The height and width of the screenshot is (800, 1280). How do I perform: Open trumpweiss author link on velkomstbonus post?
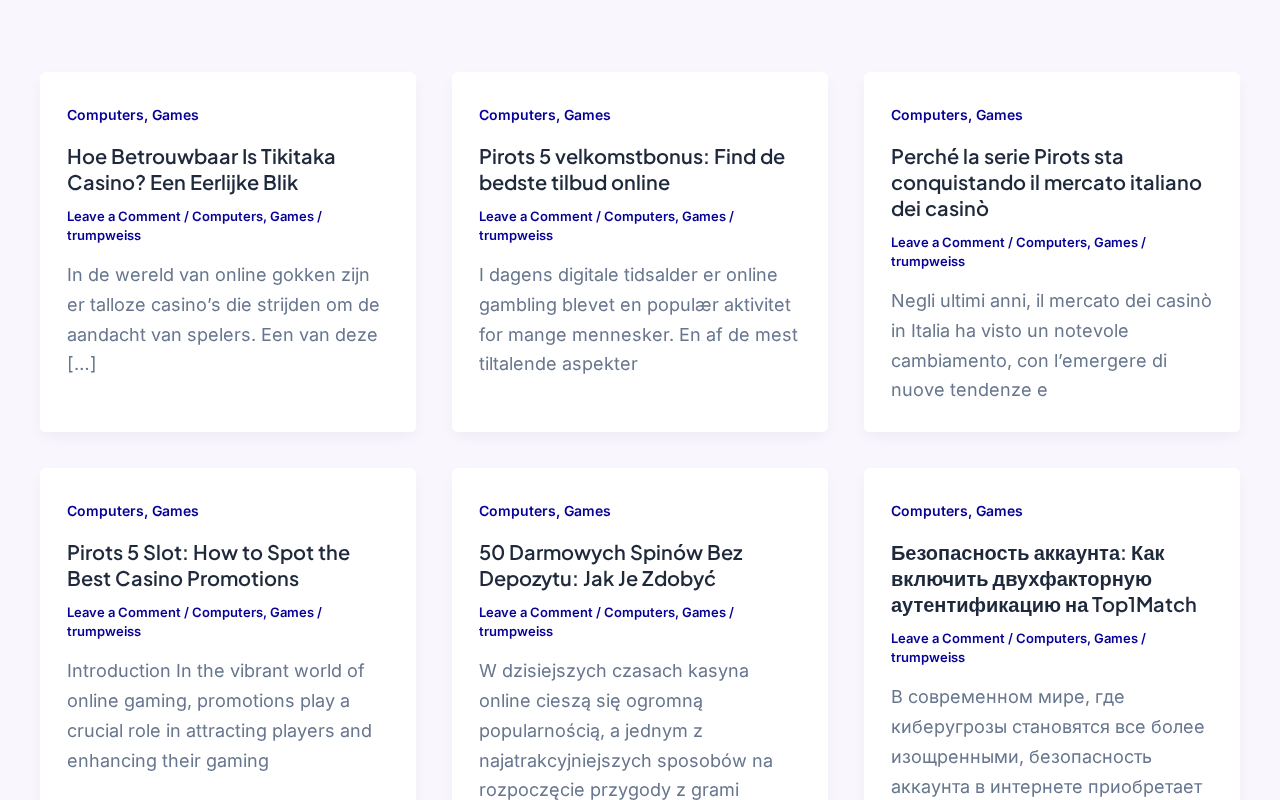pyautogui.click(x=516, y=235)
